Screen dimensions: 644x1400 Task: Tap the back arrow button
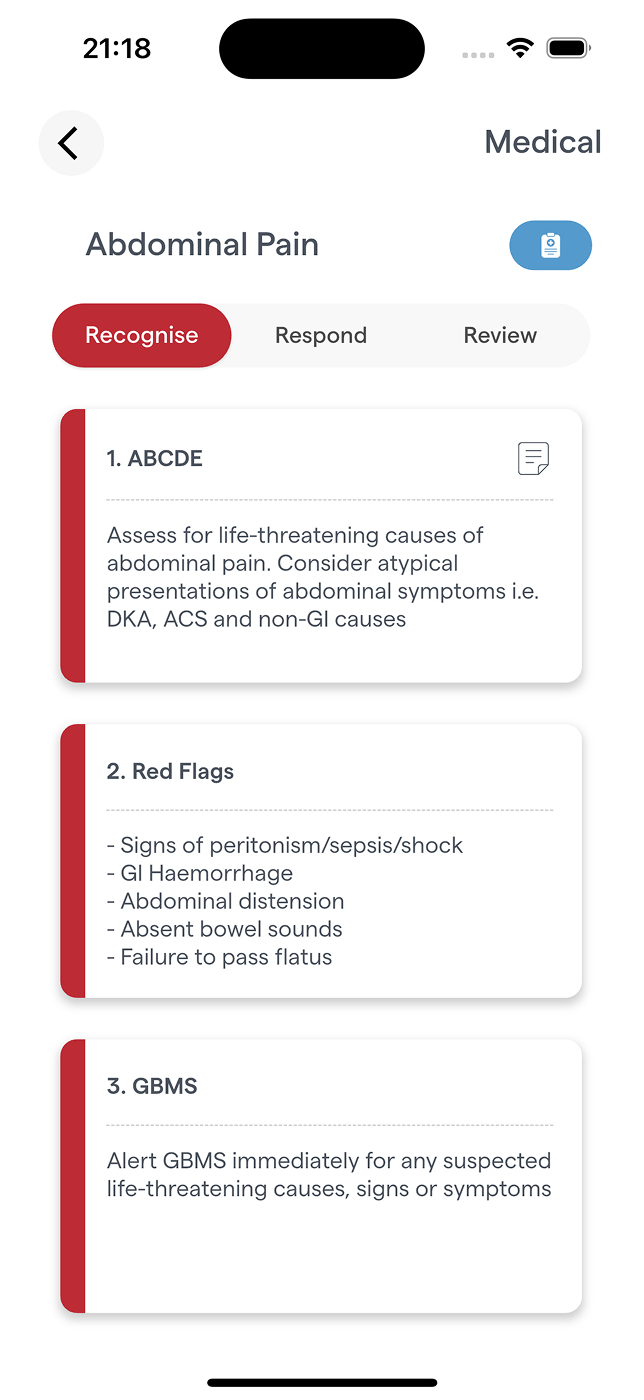pyautogui.click(x=70, y=143)
